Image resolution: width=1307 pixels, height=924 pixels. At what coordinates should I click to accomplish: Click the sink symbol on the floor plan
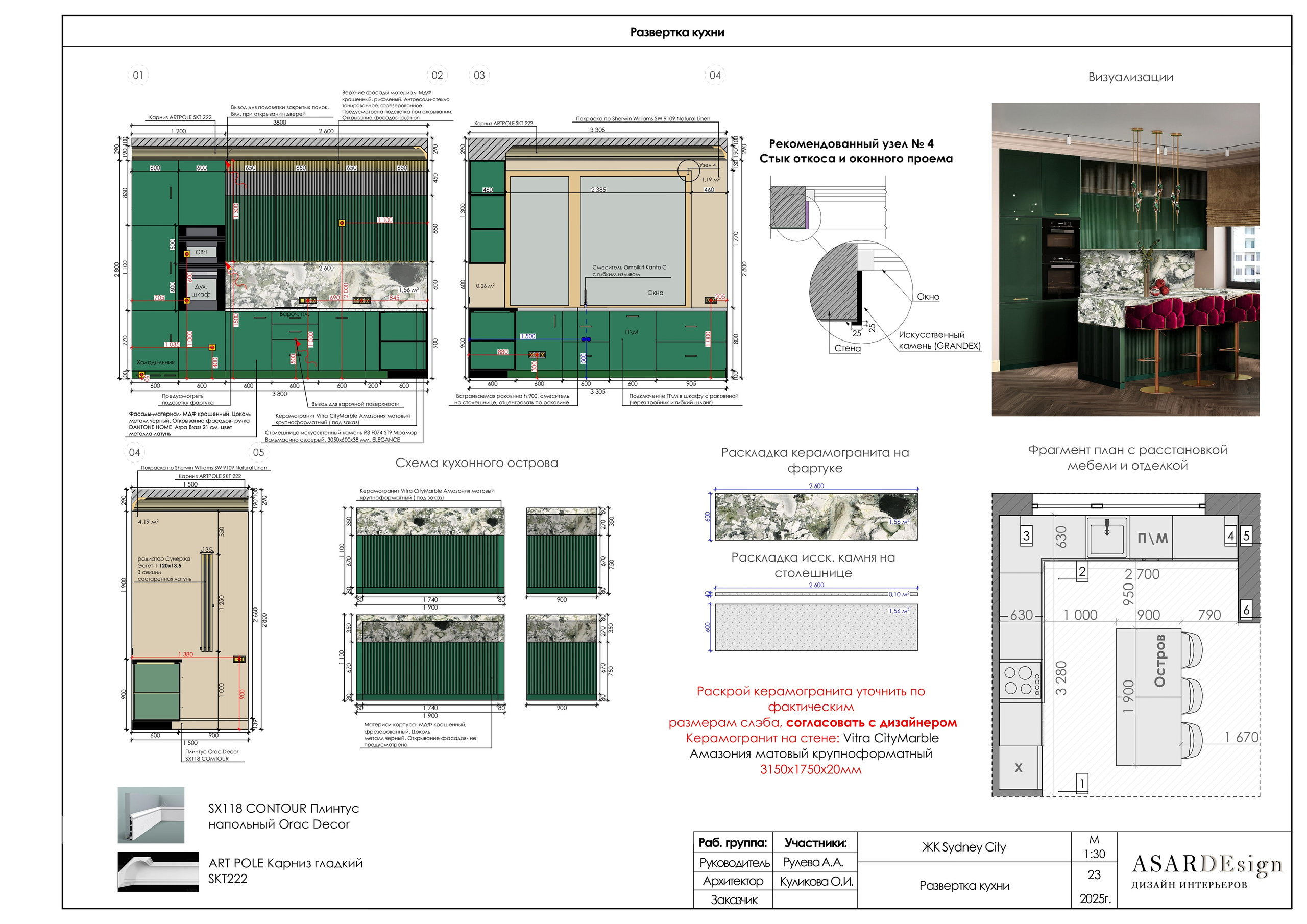point(1107,538)
